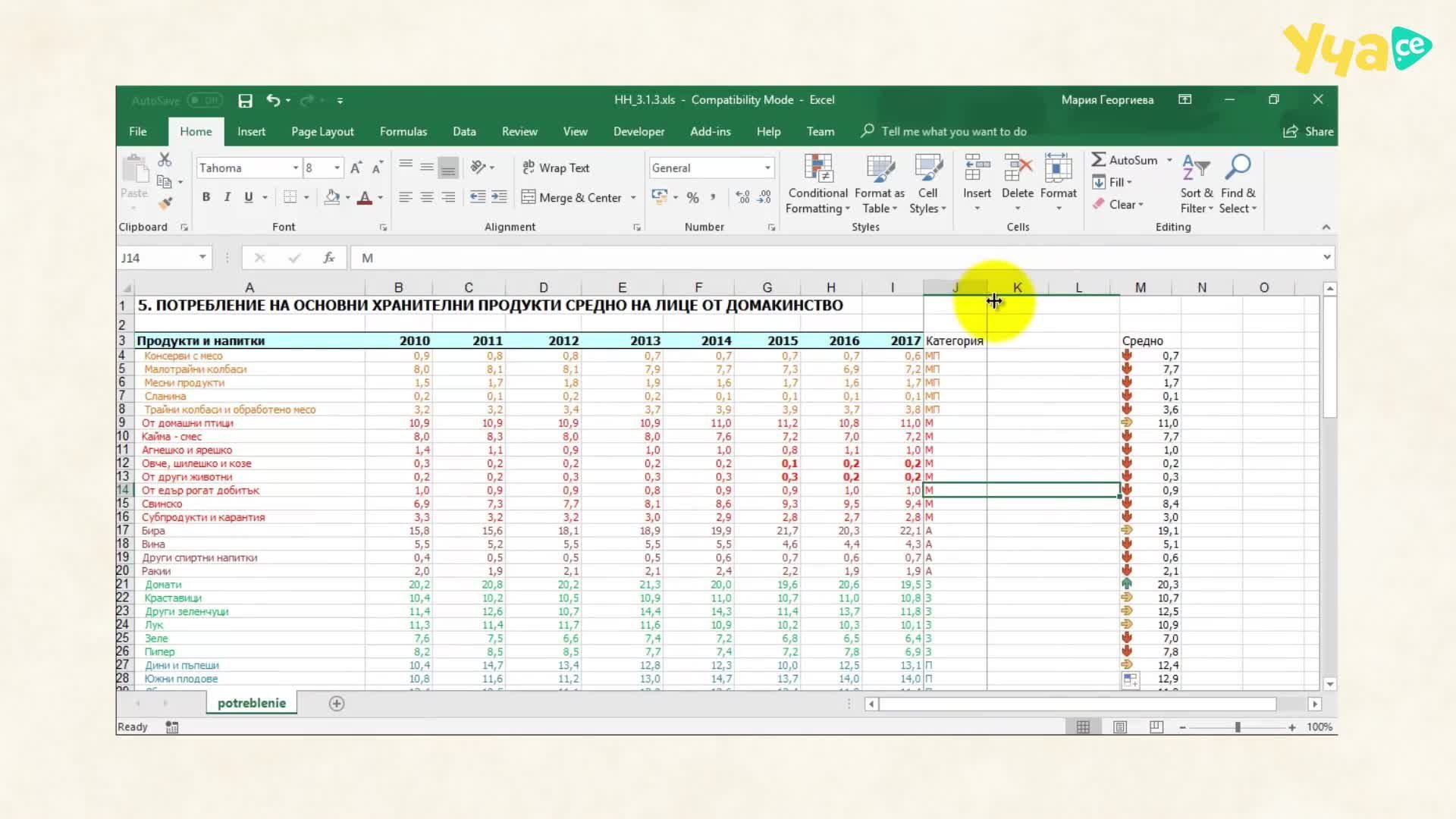
Task: Toggle Bold formatting
Action: pos(206,197)
